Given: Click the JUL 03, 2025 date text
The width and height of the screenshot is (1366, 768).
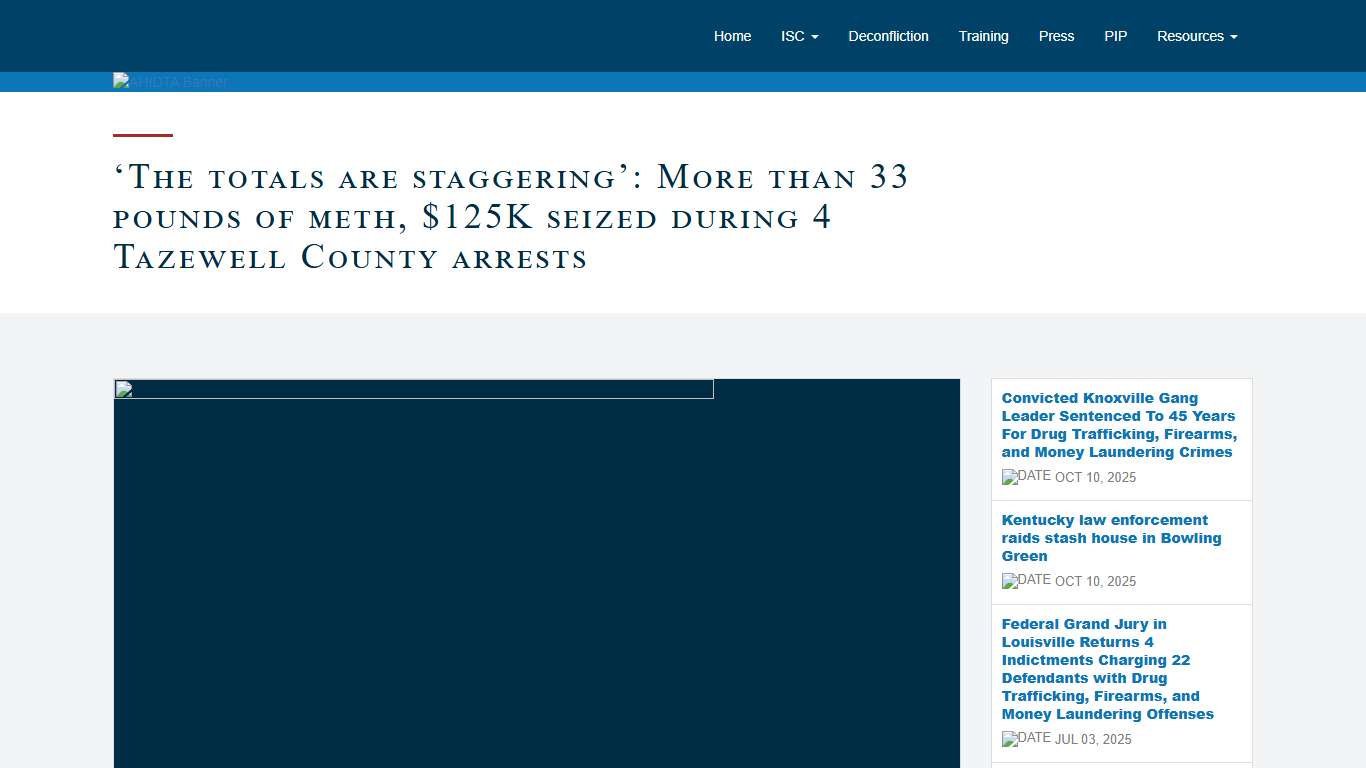Looking at the screenshot, I should [1093, 740].
